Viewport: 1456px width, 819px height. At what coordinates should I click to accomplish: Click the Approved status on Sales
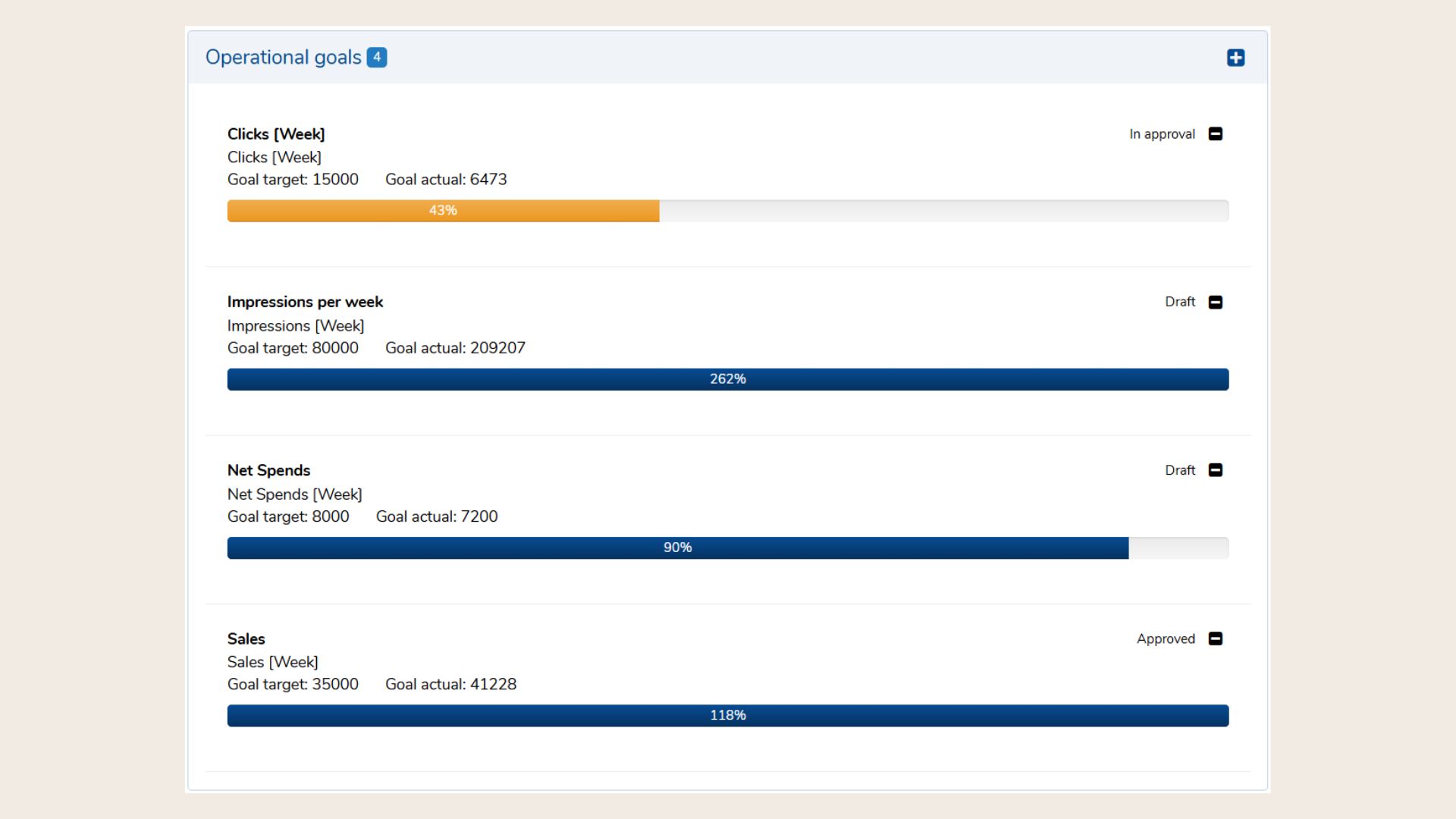(1166, 639)
